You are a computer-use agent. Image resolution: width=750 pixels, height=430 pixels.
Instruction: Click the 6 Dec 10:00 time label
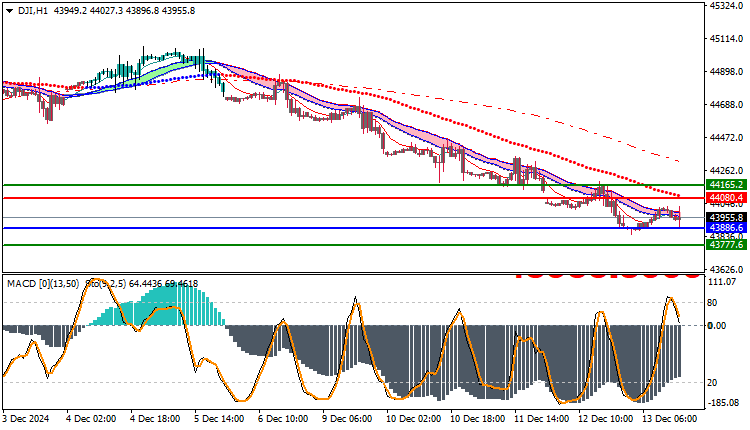tap(283, 419)
